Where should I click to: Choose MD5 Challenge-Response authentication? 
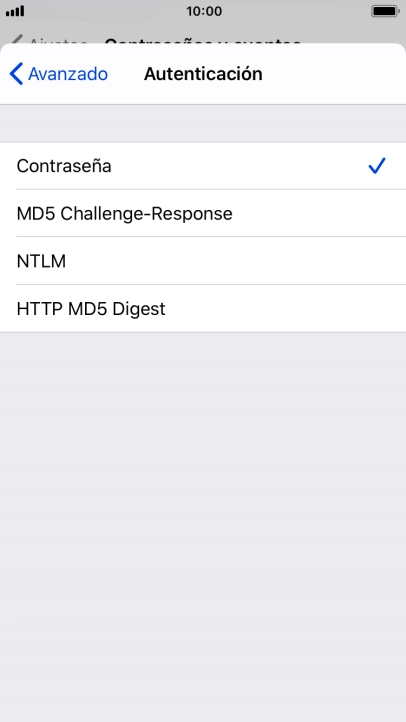tap(203, 213)
